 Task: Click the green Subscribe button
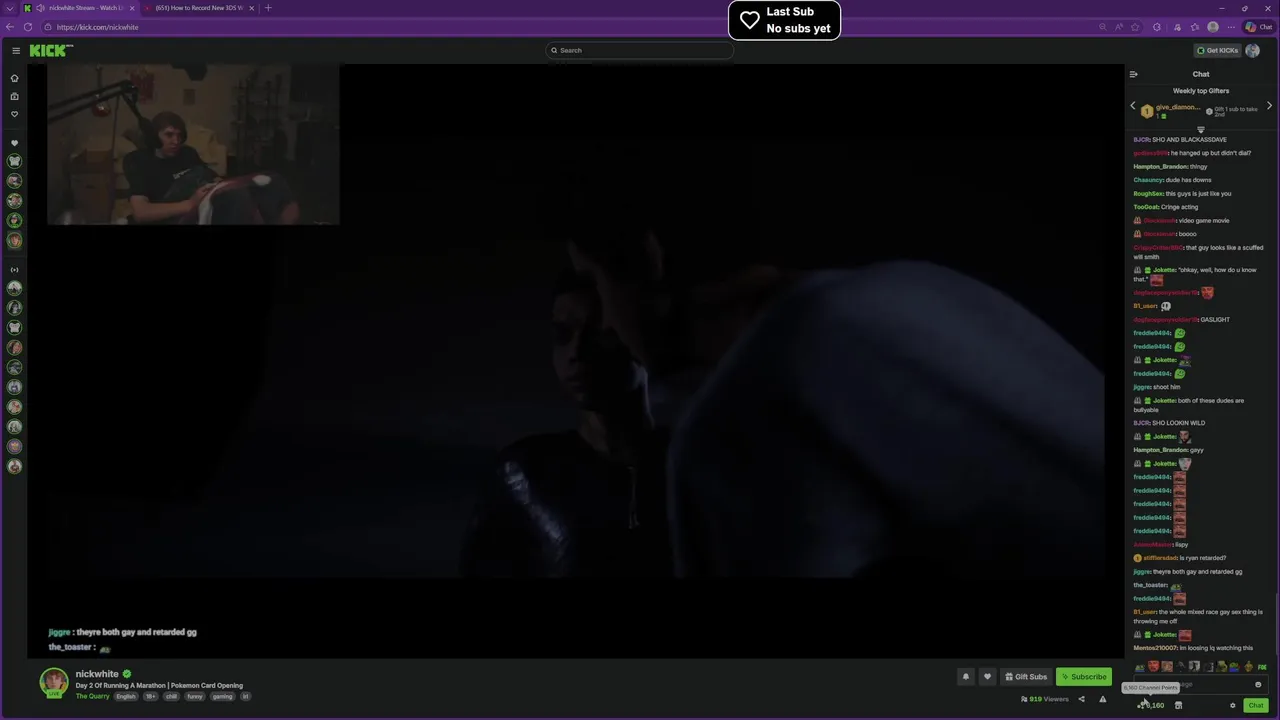point(1084,677)
